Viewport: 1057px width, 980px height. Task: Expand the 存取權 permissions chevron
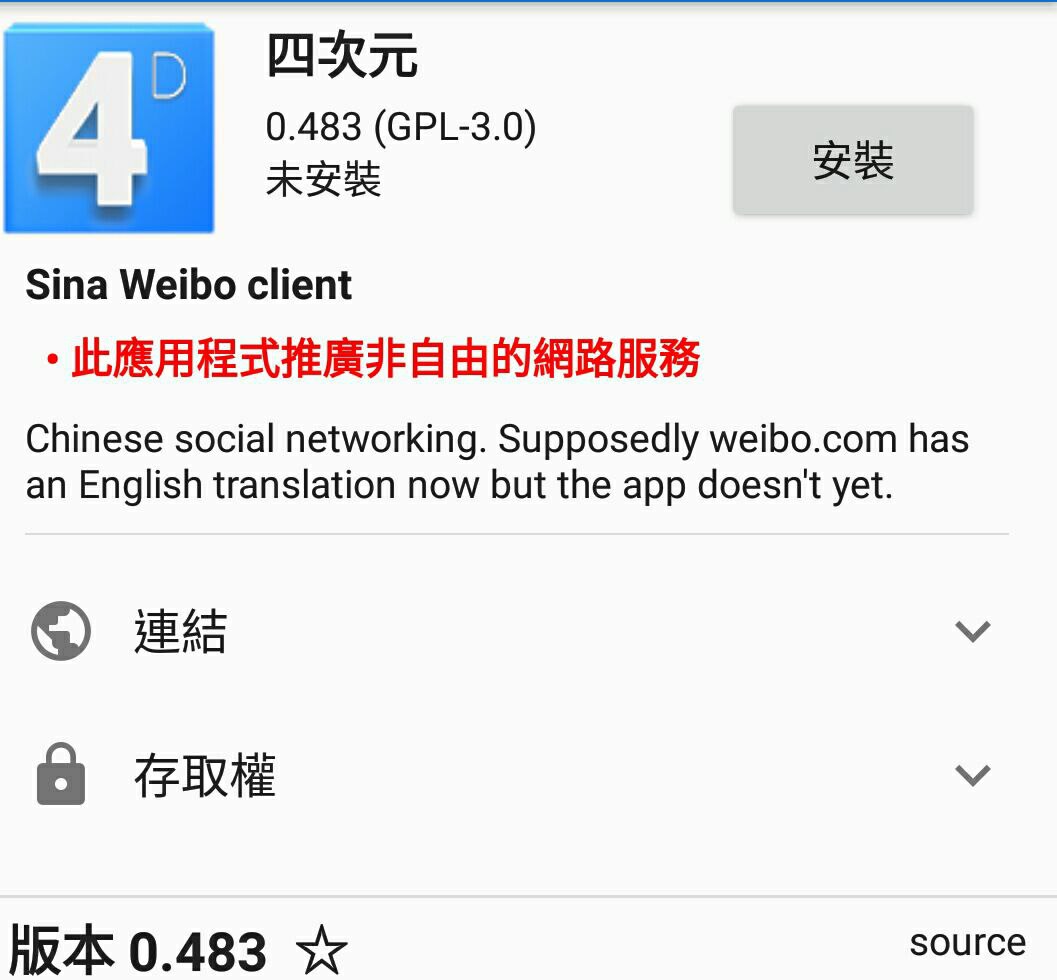pos(973,775)
